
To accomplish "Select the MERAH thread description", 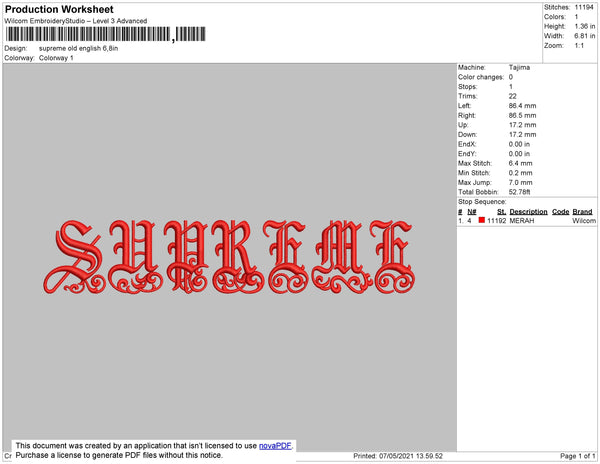I will pyautogui.click(x=522, y=221).
